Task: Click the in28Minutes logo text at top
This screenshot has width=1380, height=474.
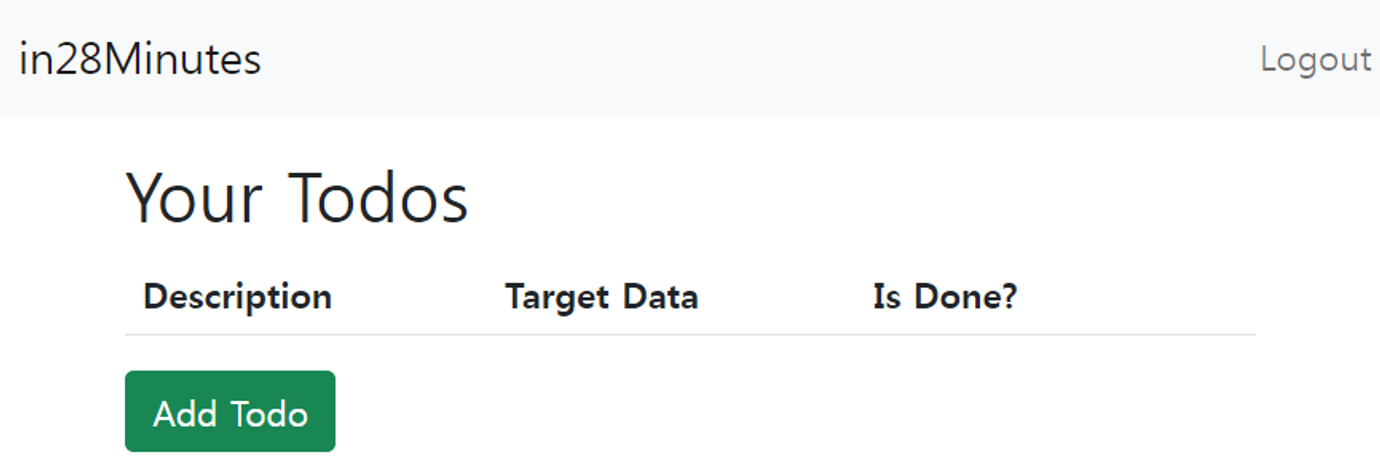Action: coord(140,60)
